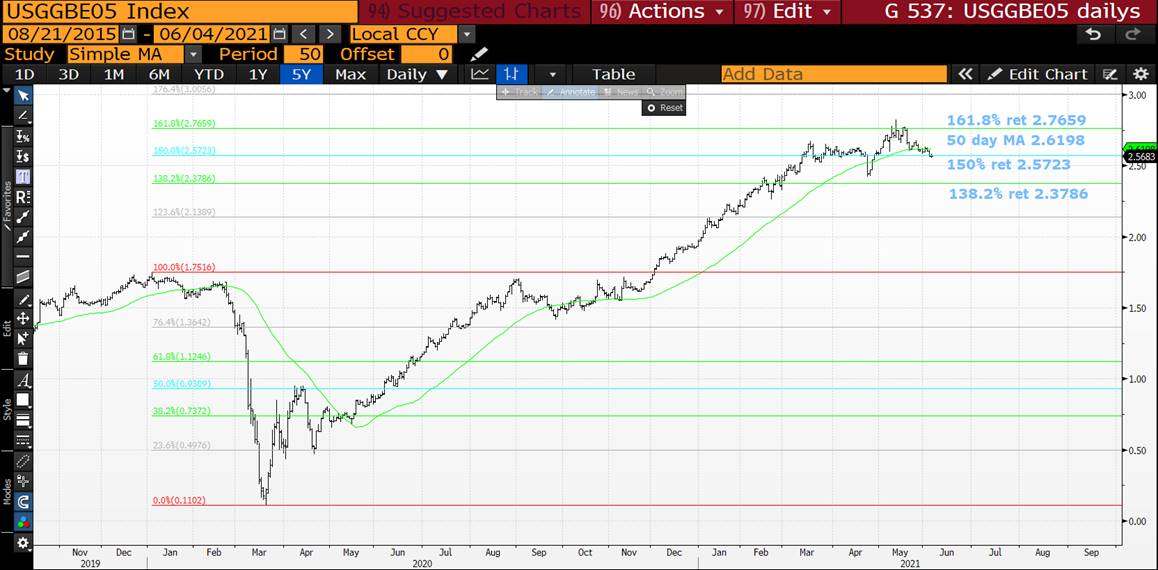Viewport: 1158px width, 570px height.
Task: Click the Edit Chart button
Action: [1038, 74]
